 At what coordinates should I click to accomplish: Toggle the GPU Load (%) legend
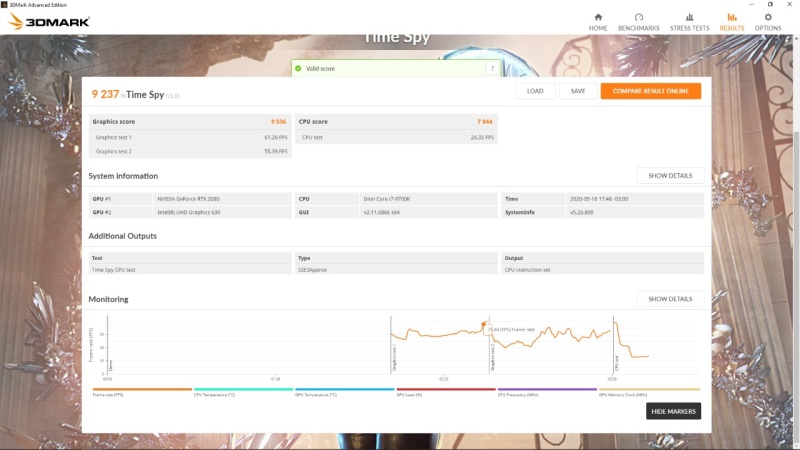[x=446, y=392]
